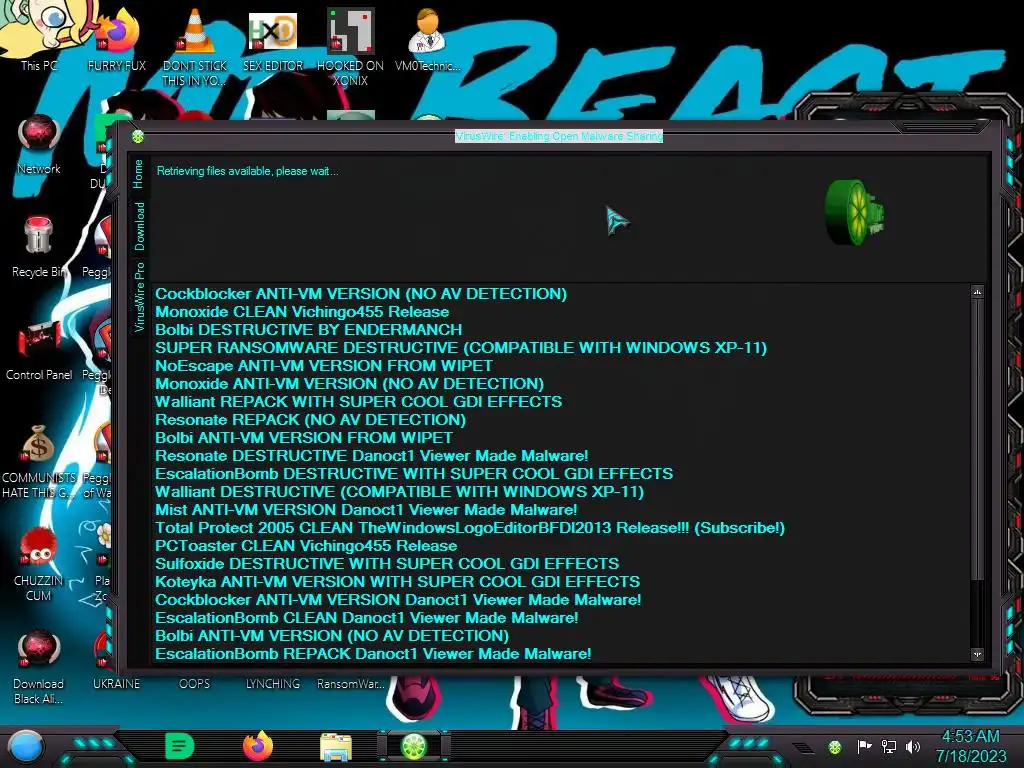Viewport: 1024px width, 768px height.
Task: Select Resonate REPACK (NO AV DETECTION) entry
Action: (x=310, y=419)
